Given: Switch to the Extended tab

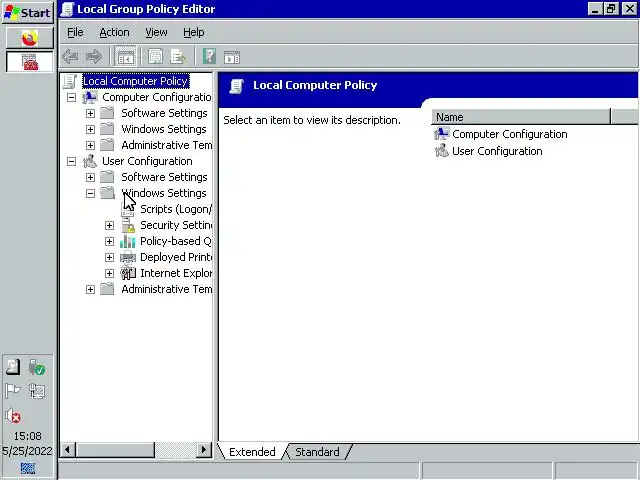Looking at the screenshot, I should (252, 452).
